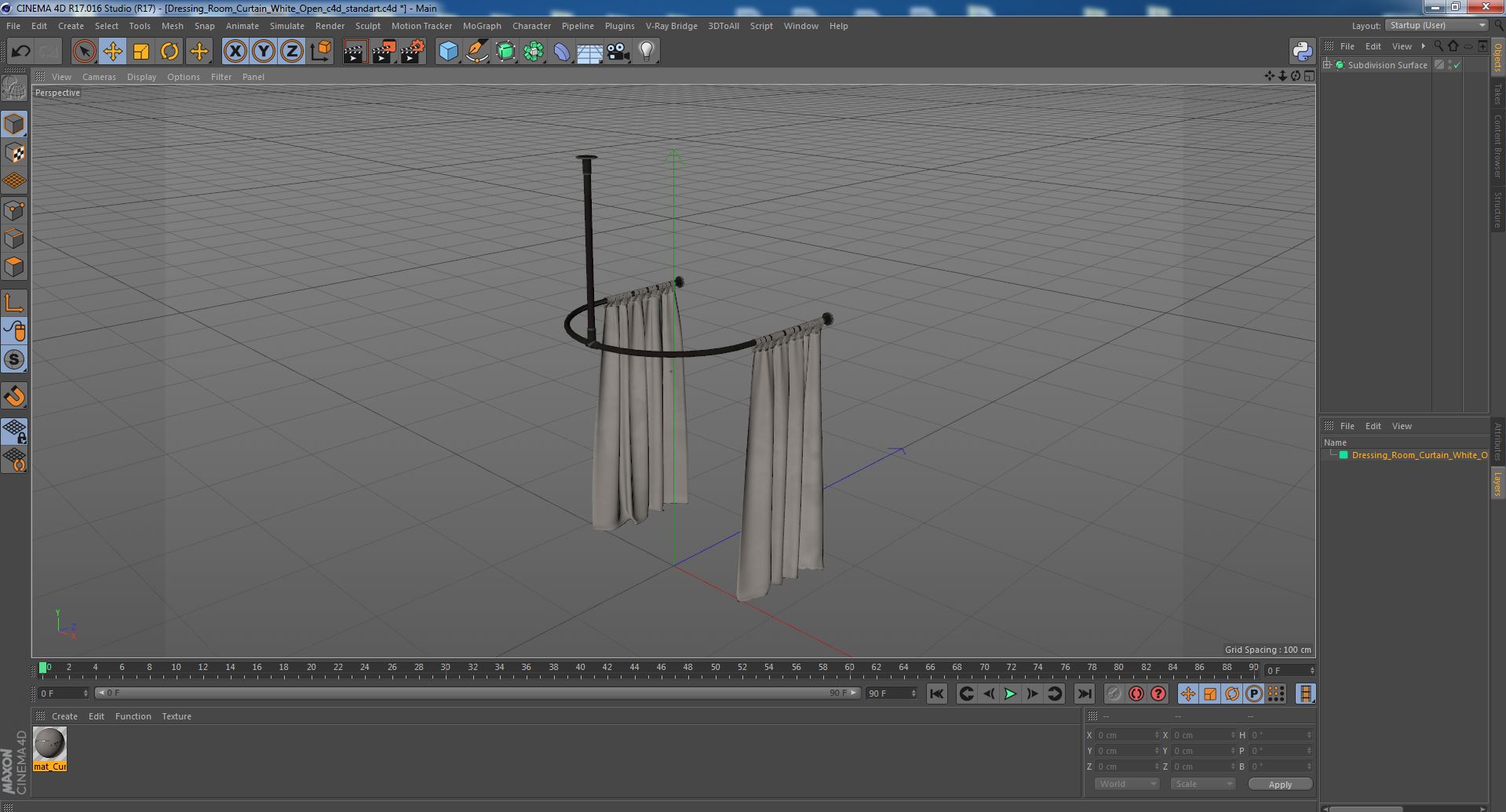The height and width of the screenshot is (812, 1506).
Task: Add Subdivision Surface generator icon
Action: [x=505, y=52]
